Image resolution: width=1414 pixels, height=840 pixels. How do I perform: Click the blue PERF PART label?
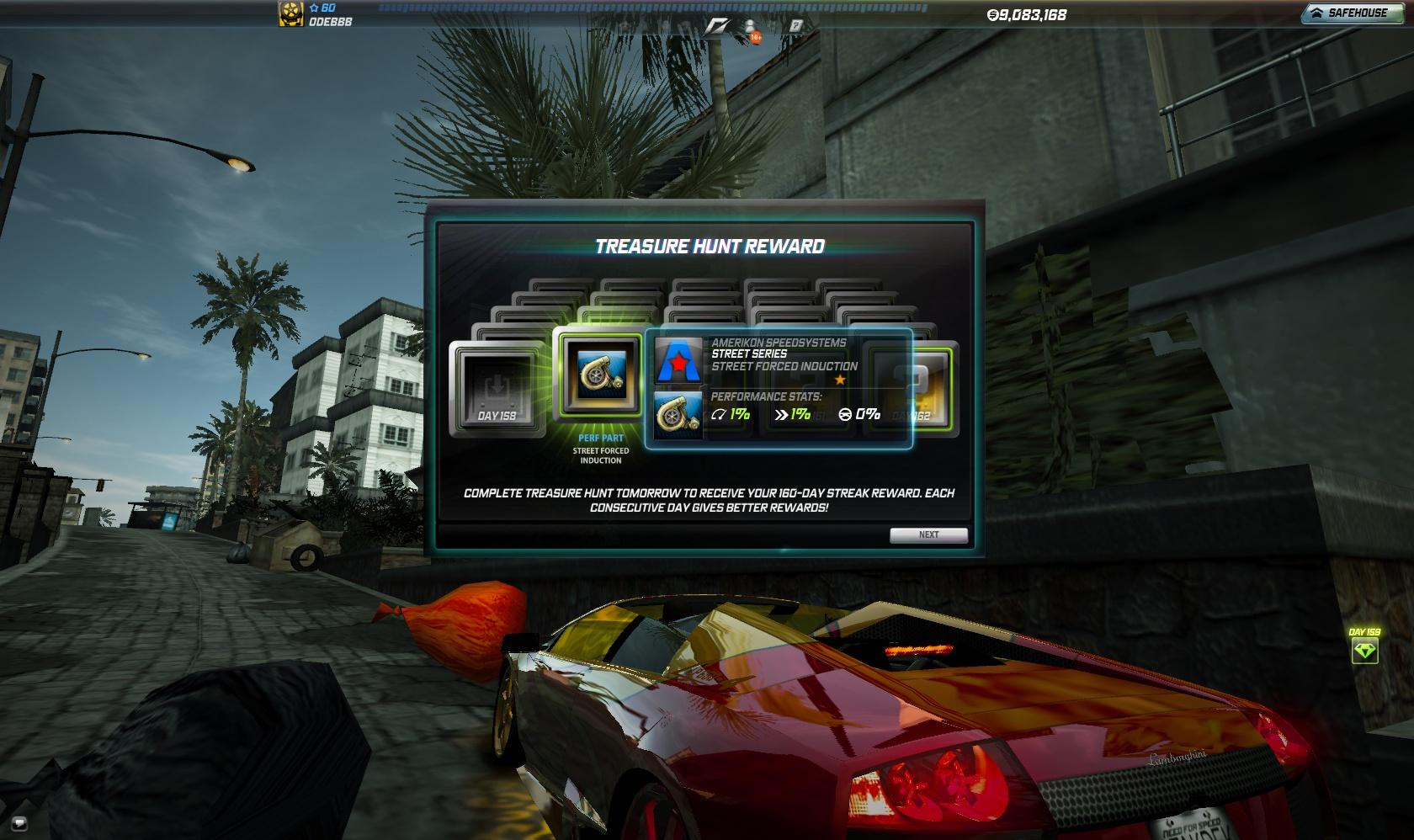click(x=601, y=439)
